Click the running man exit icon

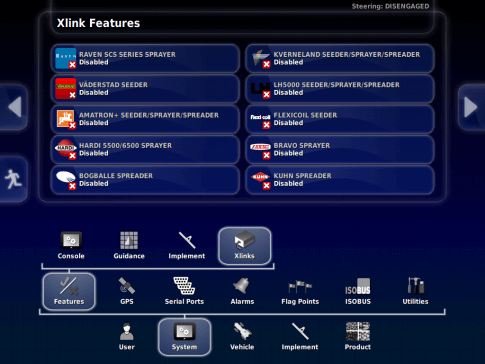click(x=13, y=179)
